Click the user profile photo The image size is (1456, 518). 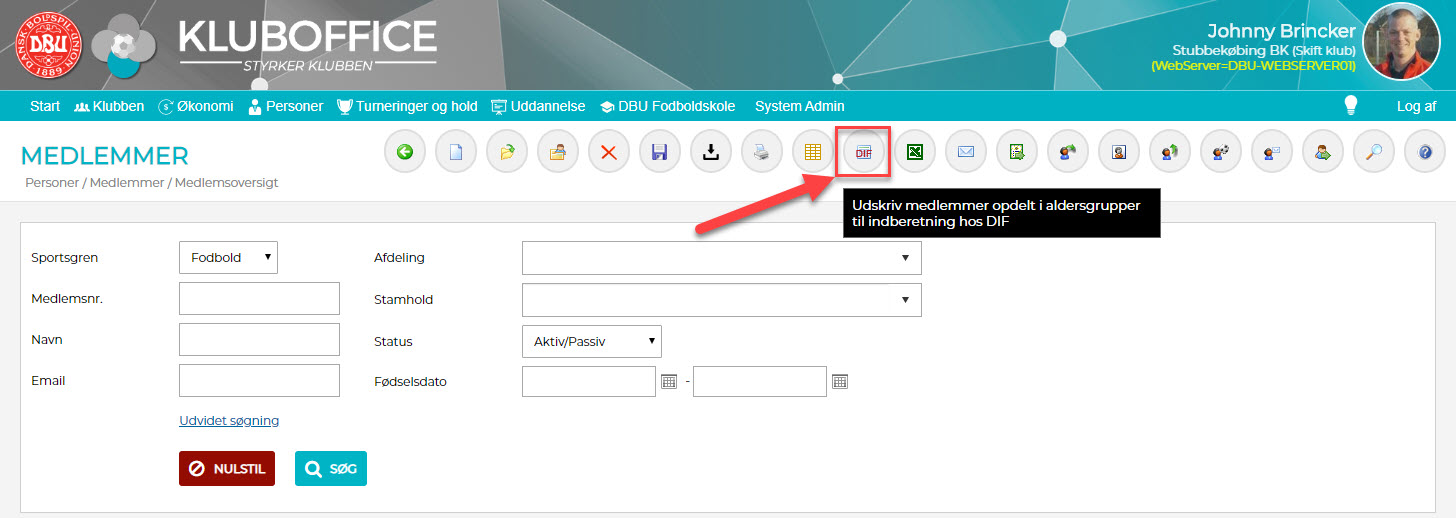pyautogui.click(x=1402, y=41)
